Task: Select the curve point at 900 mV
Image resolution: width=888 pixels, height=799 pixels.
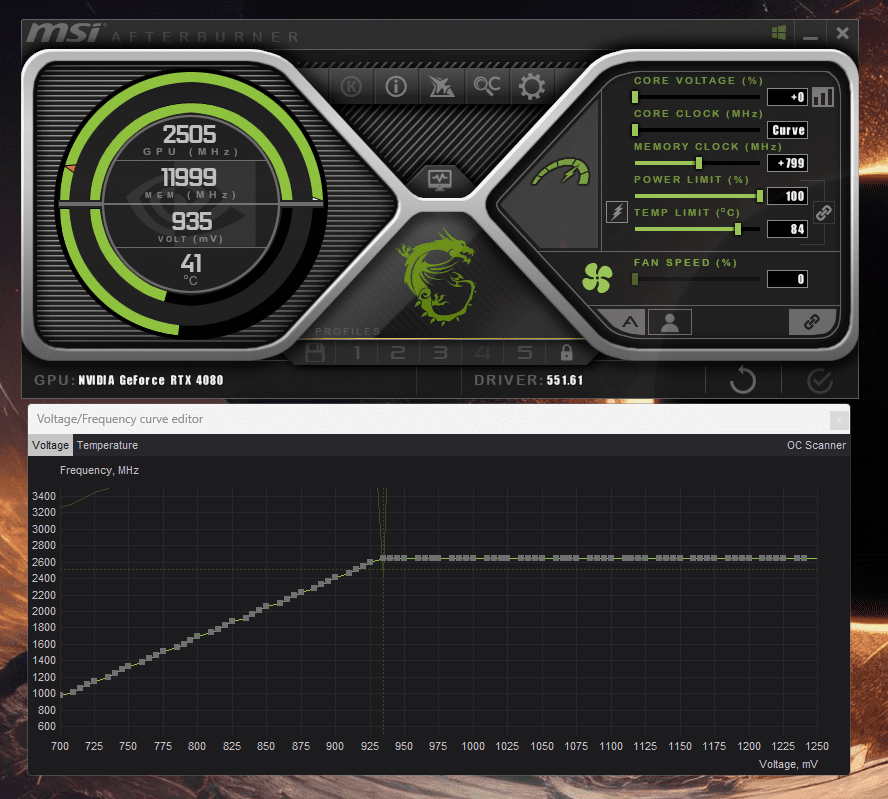Action: tap(335, 577)
